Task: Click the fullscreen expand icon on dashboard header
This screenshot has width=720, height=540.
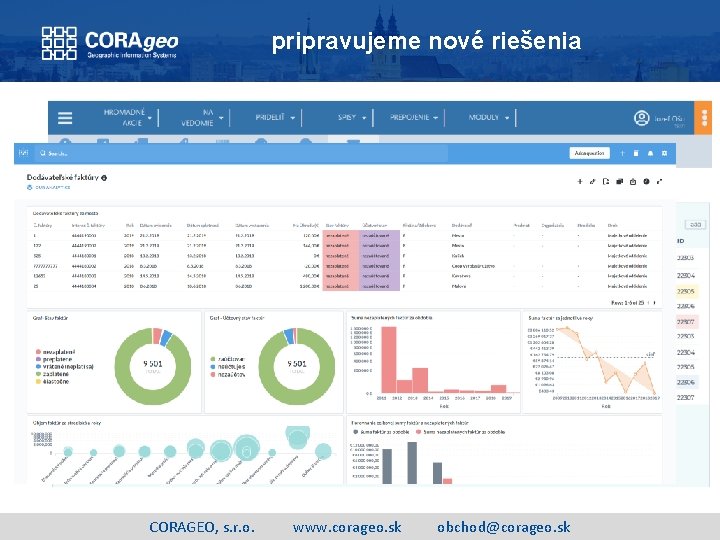Action: pos(659,181)
